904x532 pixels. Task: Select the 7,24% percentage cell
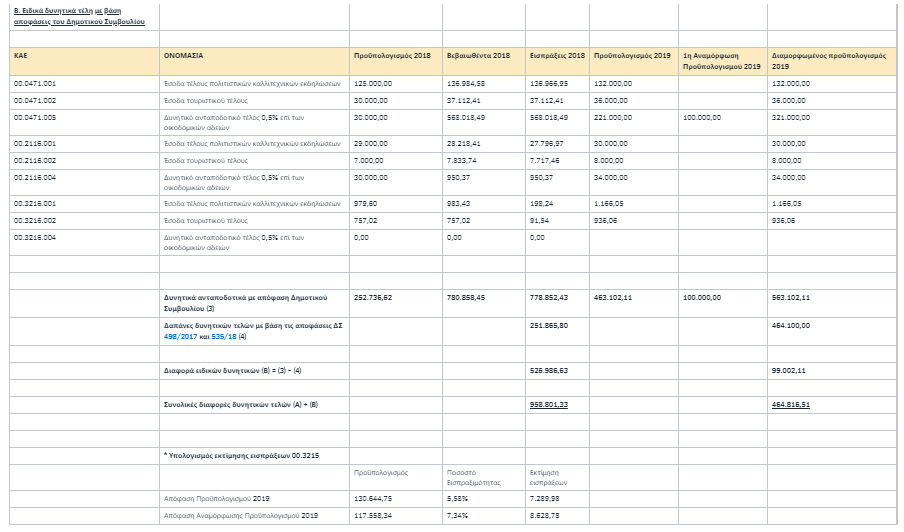point(458,515)
